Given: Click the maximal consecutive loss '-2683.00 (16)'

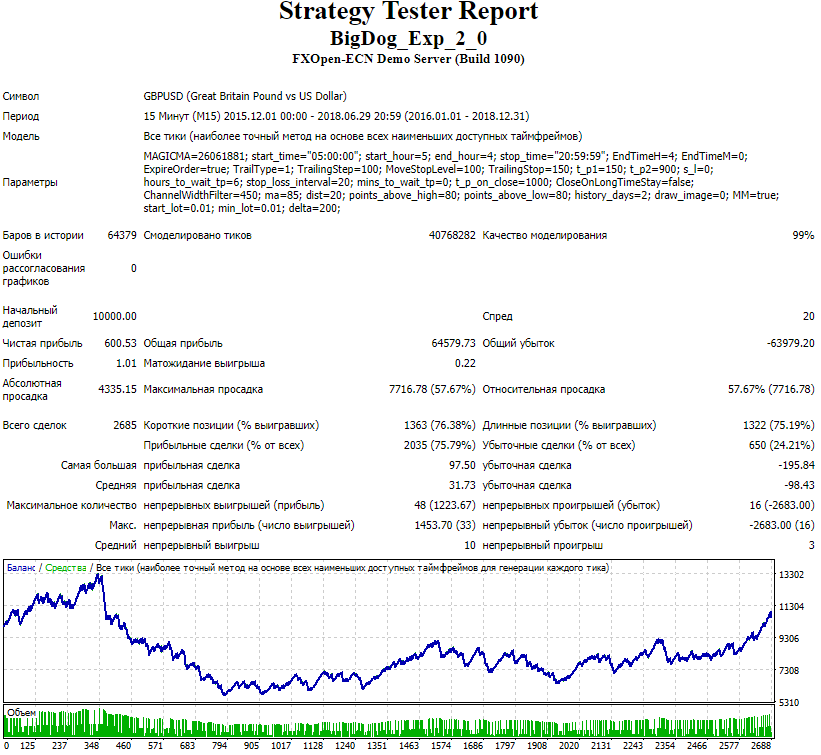Looking at the screenshot, I should 782,525.
